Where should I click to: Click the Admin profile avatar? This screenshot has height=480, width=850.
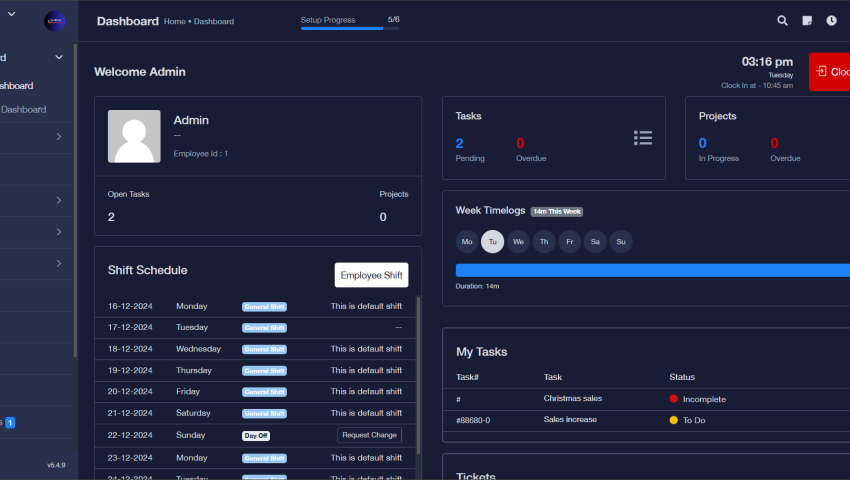point(134,136)
